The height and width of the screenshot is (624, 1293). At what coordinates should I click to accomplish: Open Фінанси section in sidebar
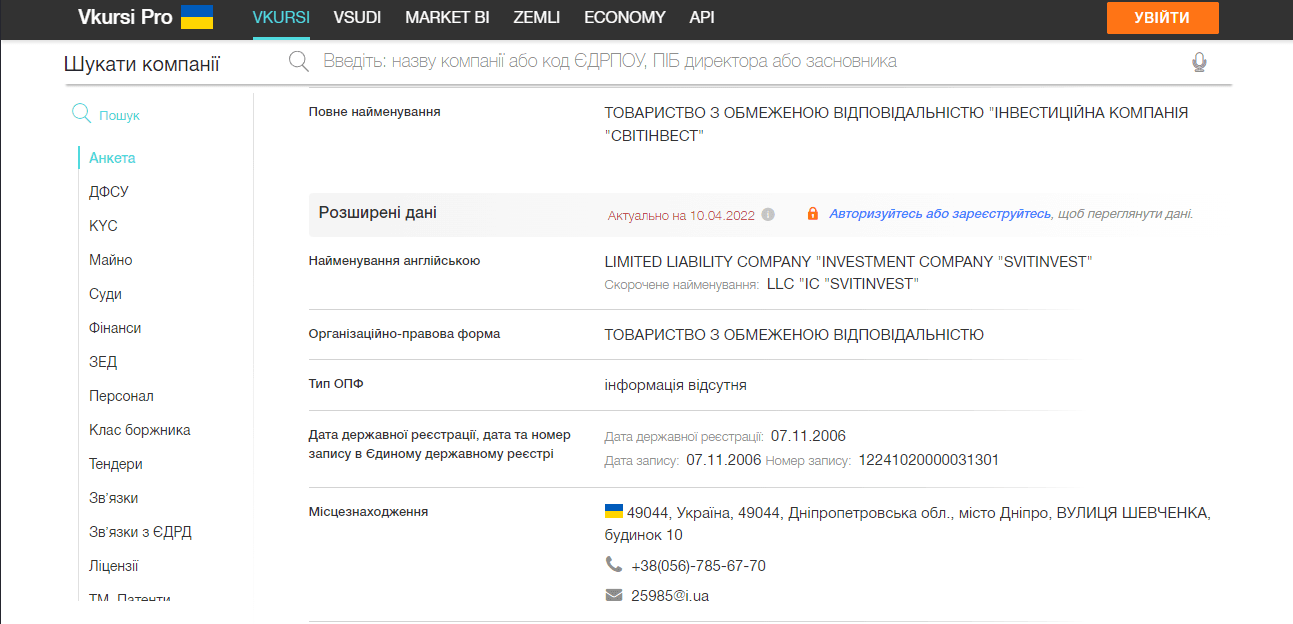pos(115,328)
